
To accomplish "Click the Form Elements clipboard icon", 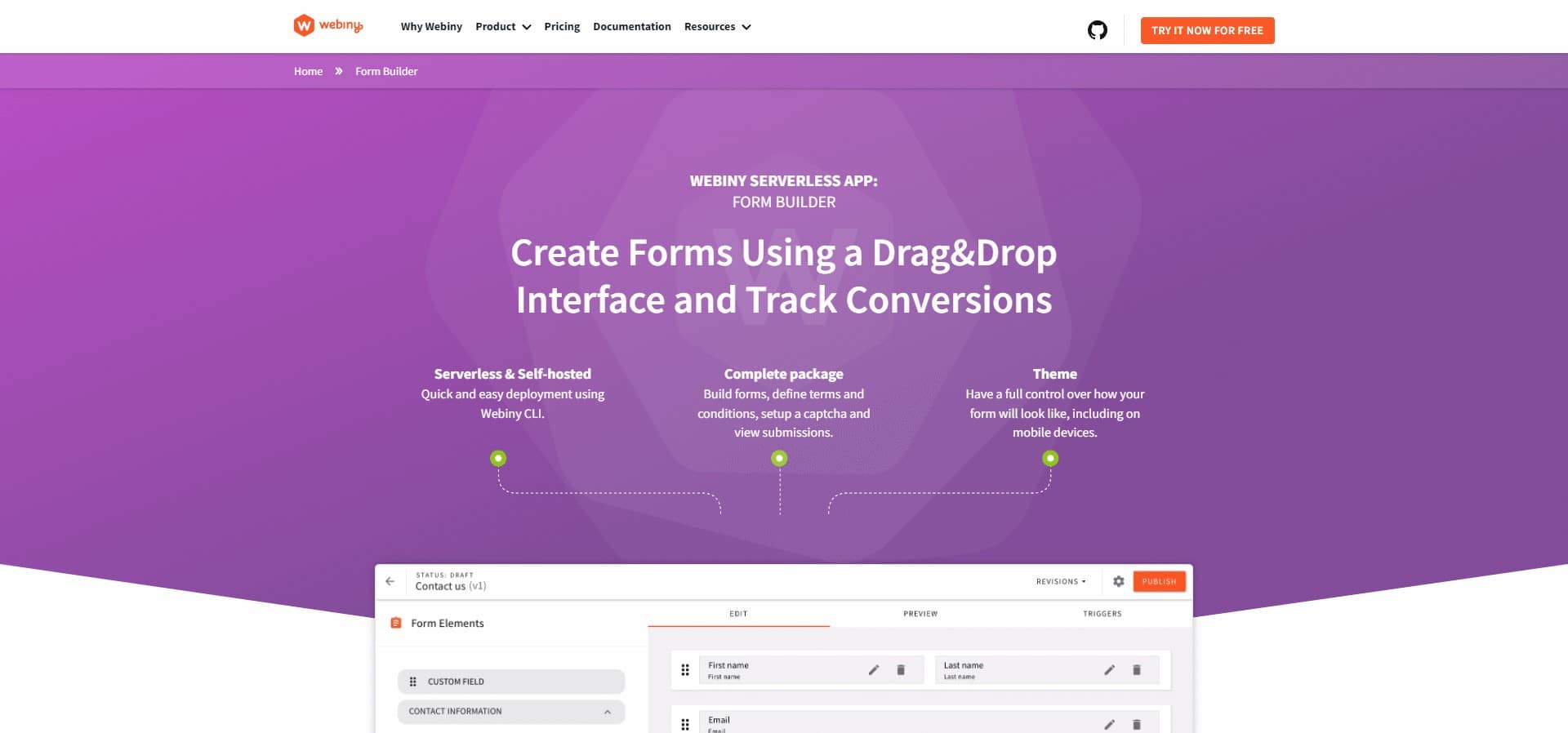I will coord(396,623).
